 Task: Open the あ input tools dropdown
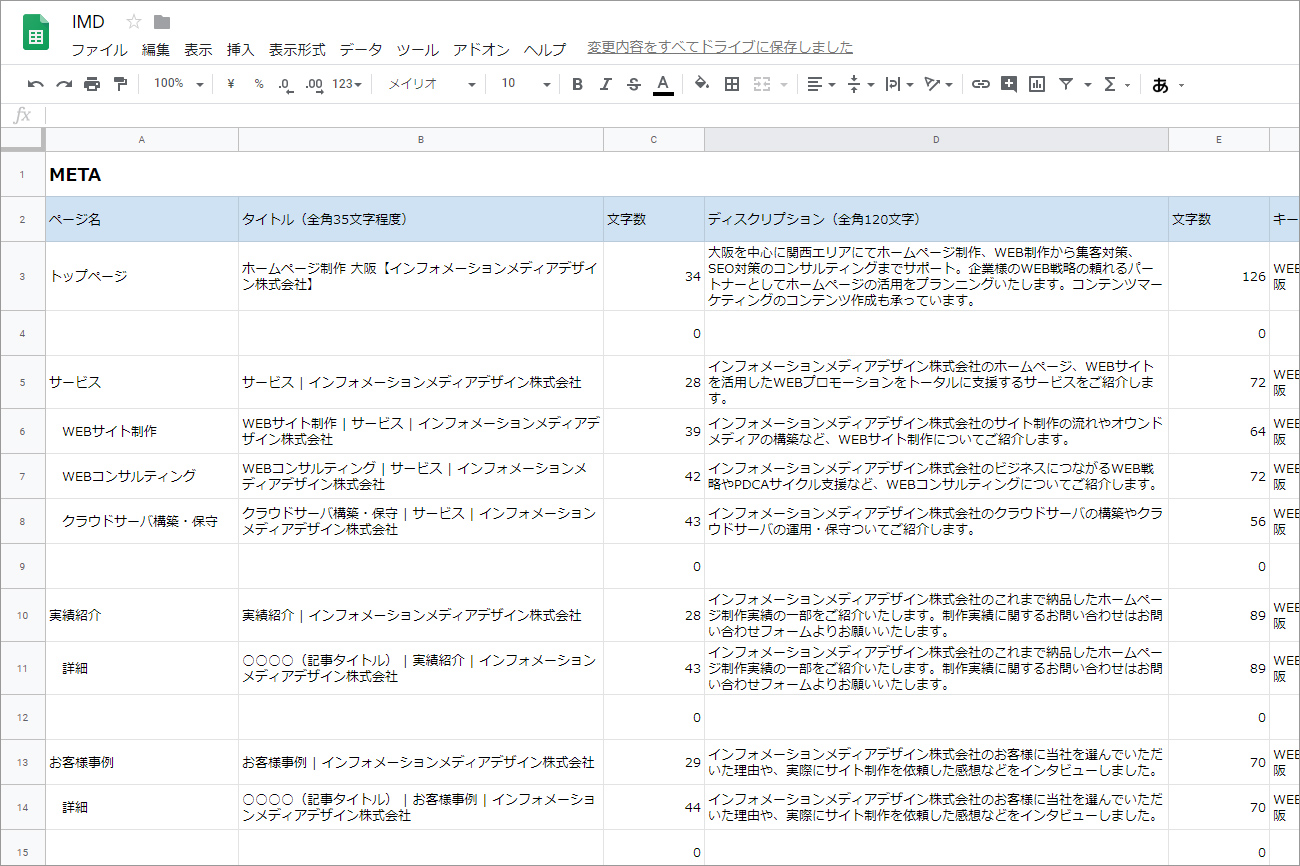[1167, 85]
